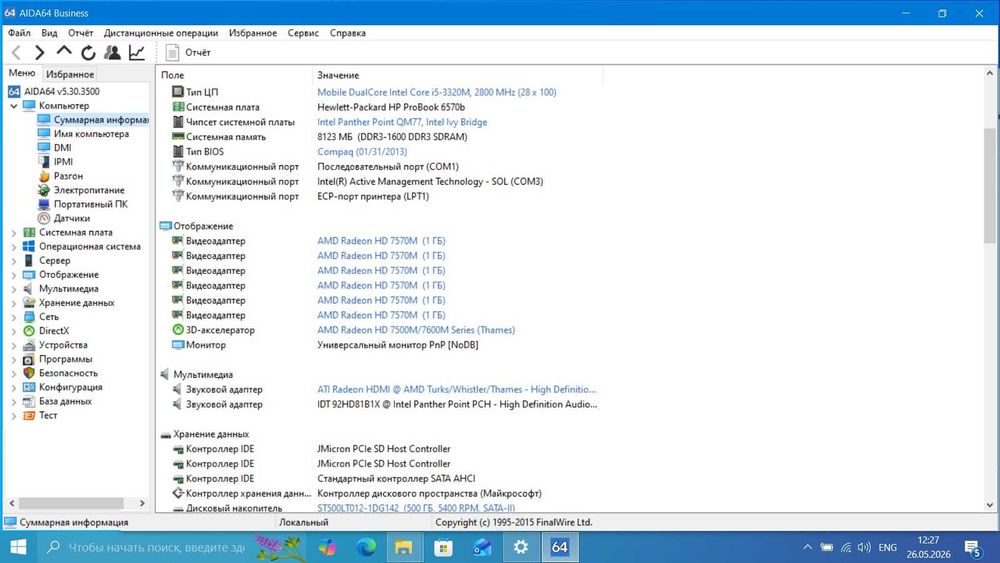Switch to the Избранное sidebar tab
The height and width of the screenshot is (563, 1000).
point(70,74)
